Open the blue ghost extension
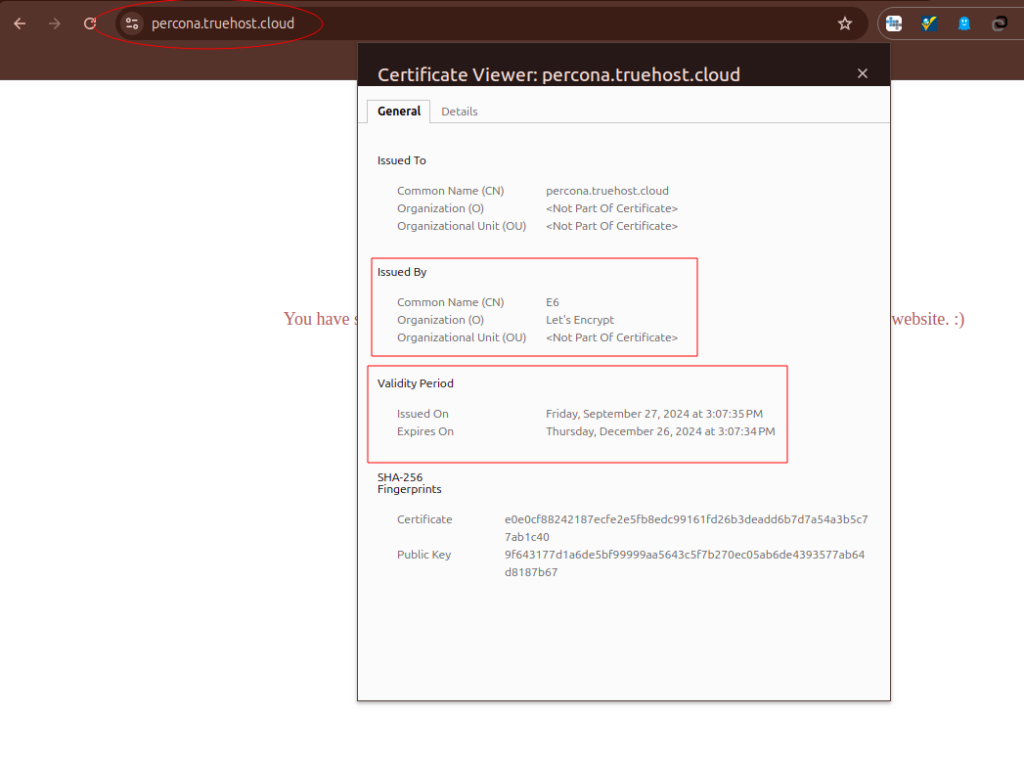The height and width of the screenshot is (761, 1024). coord(964,24)
